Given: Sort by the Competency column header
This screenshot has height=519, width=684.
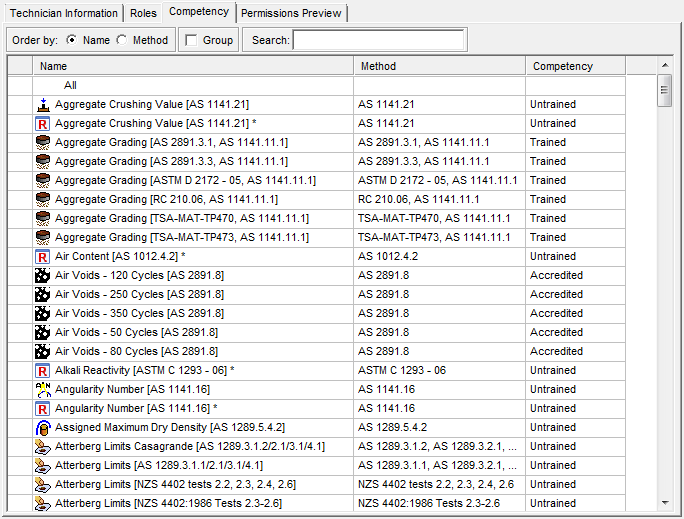Looking at the screenshot, I should [575, 66].
